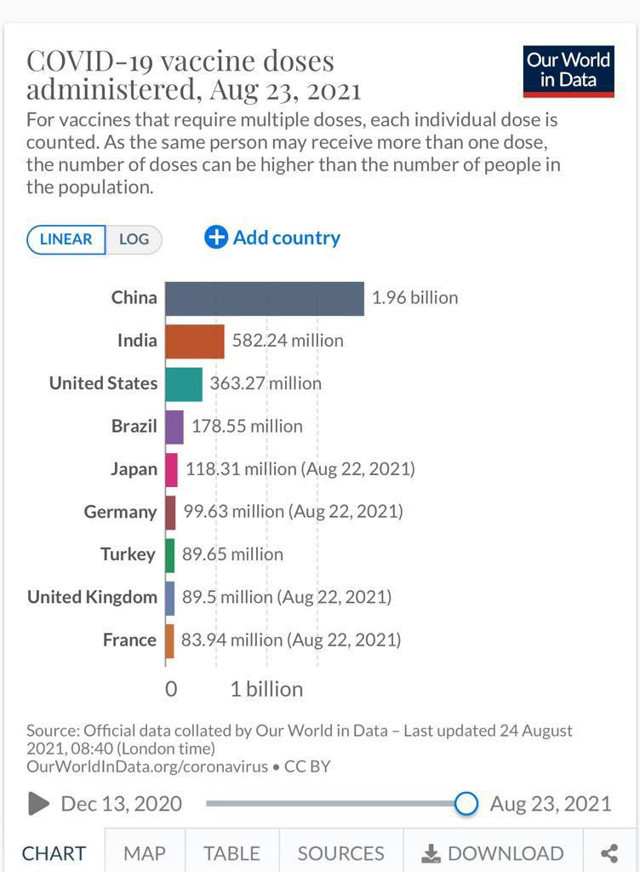
Task: Click the share icon
Action: pyautogui.click(x=609, y=853)
